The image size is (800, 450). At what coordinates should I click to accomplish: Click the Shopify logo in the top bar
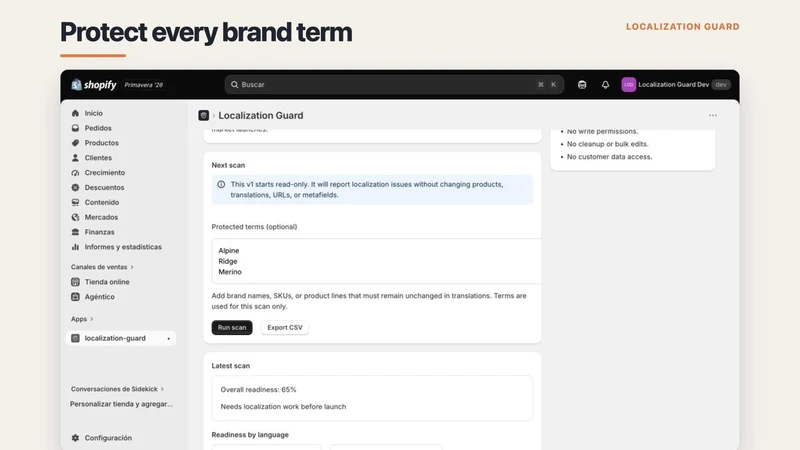(94, 85)
